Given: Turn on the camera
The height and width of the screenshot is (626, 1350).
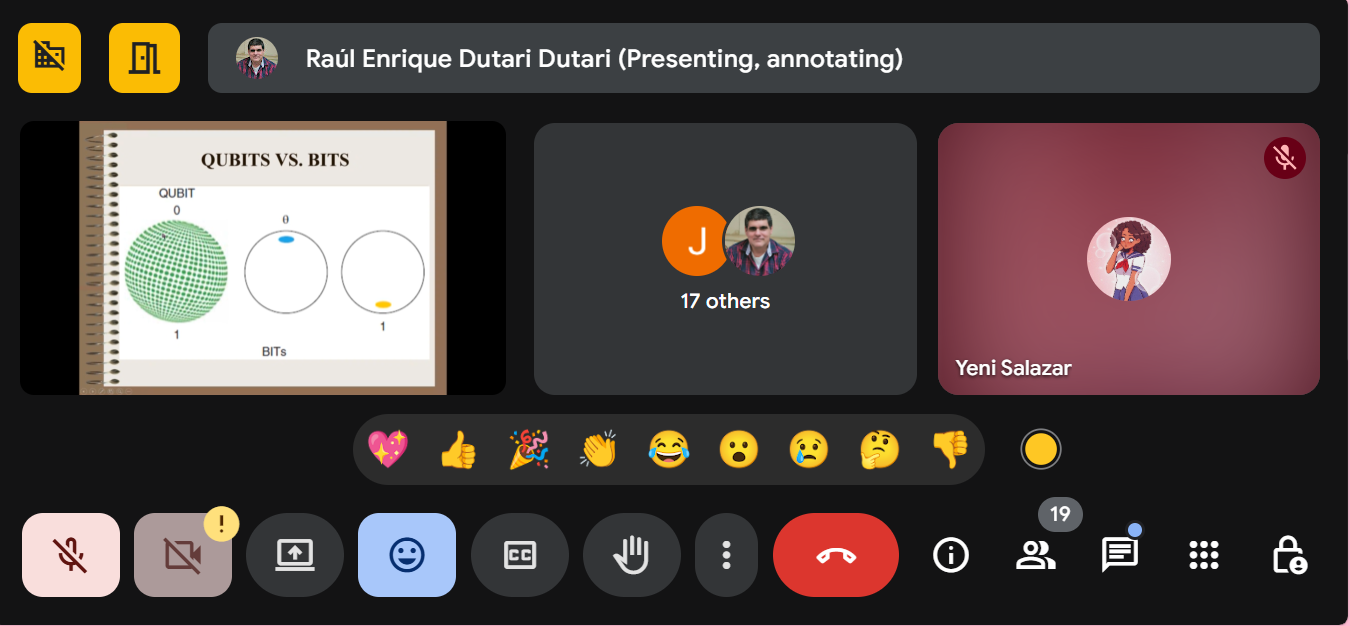Looking at the screenshot, I should (182, 555).
